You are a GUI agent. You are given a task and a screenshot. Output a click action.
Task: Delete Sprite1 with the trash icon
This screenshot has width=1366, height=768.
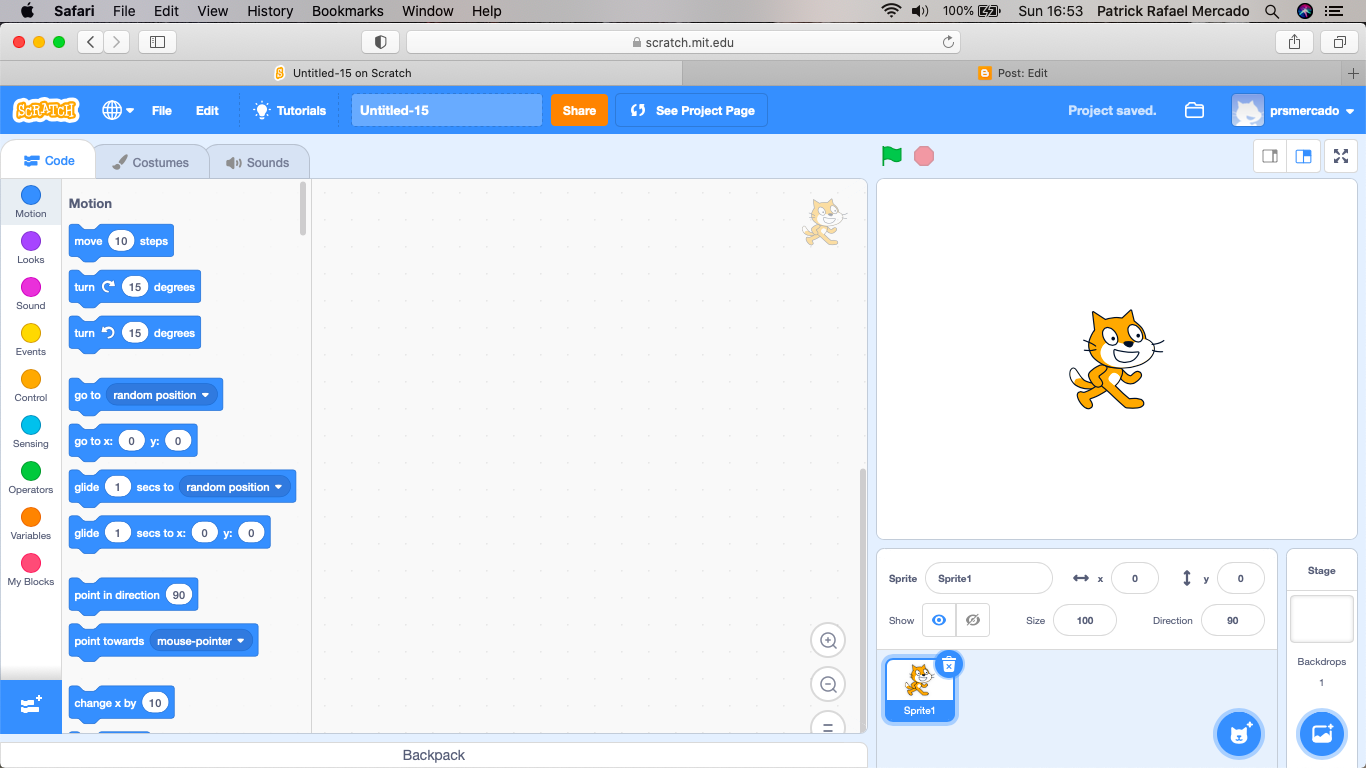tap(949, 664)
